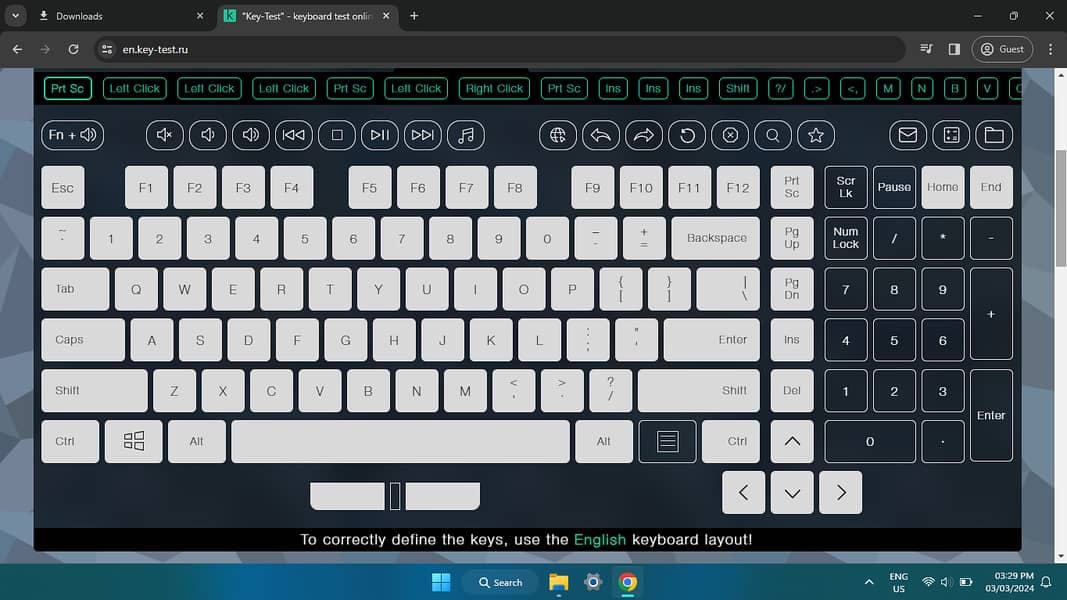Image resolution: width=1067 pixels, height=600 pixels.
Task: Click the context menu key icon
Action: [667, 441]
